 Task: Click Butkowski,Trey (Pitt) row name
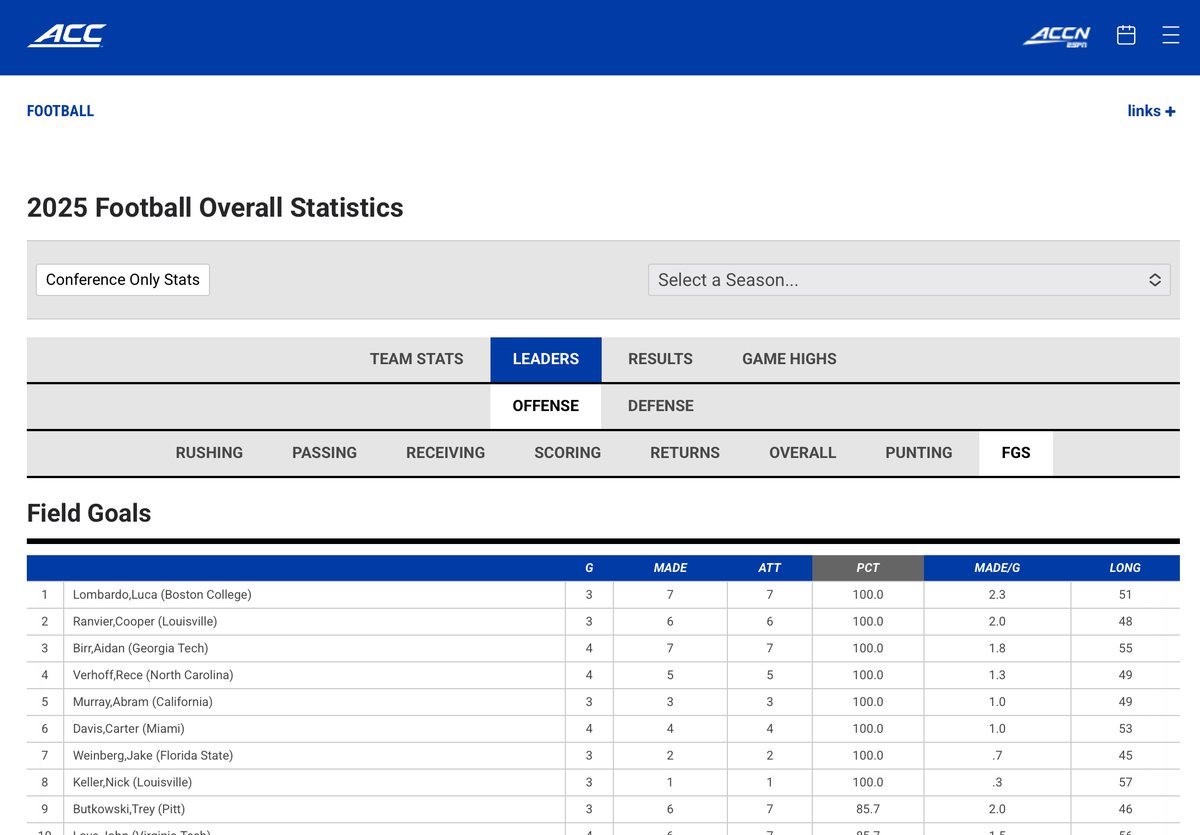[x=129, y=810]
